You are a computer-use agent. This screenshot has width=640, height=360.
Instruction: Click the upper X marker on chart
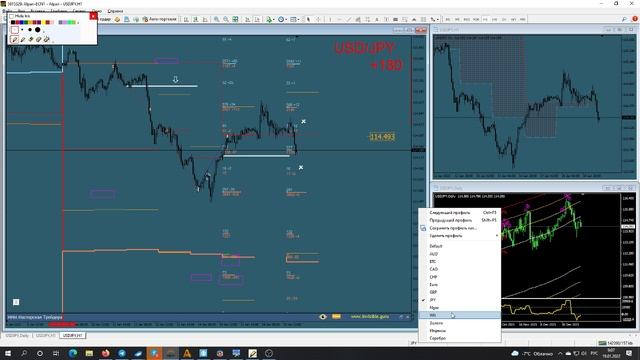303,122
